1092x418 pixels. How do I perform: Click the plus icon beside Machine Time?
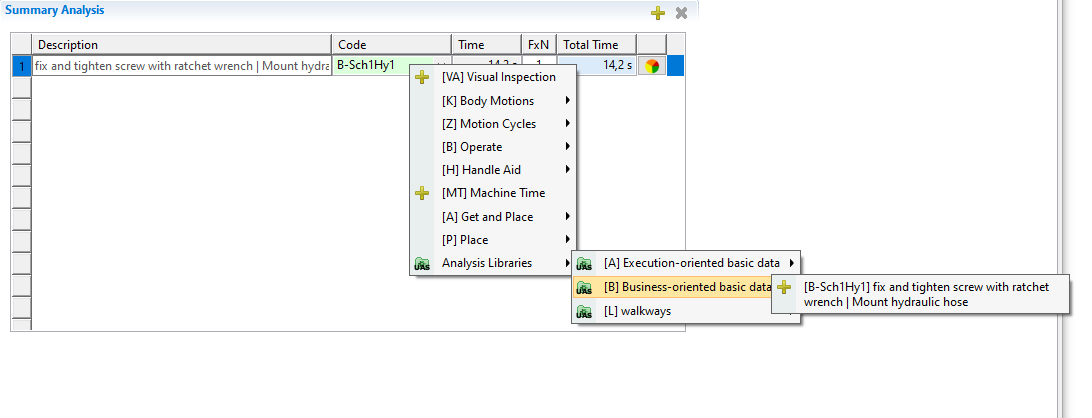click(422, 194)
